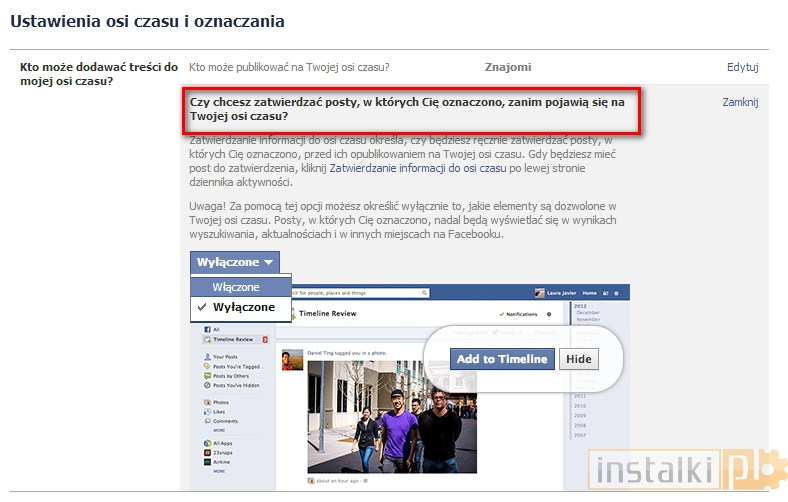Open Comments in the sidebar
This screenshot has height=502, width=788.
point(221,421)
